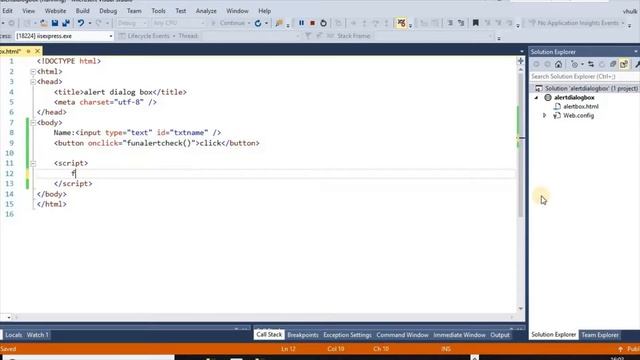Click the indent lines toolbar icon
Viewport: 640px width, 360px height.
coord(450,23)
